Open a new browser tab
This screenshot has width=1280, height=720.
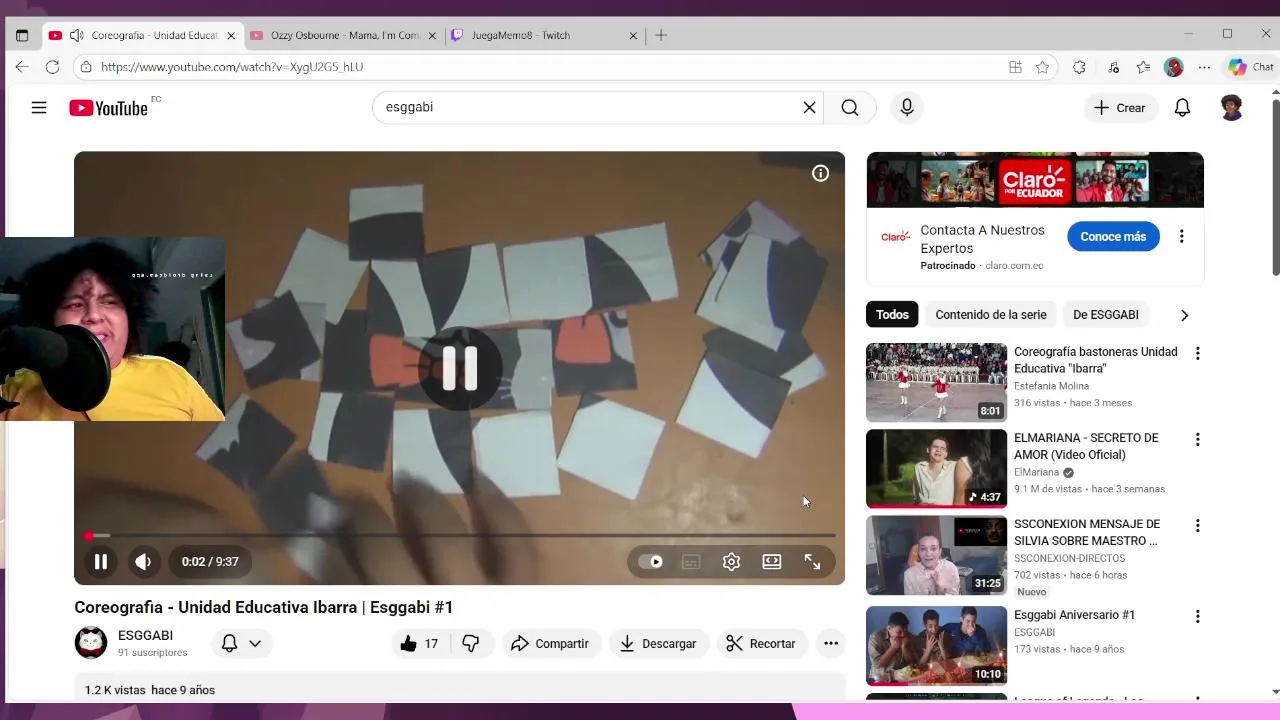(661, 35)
